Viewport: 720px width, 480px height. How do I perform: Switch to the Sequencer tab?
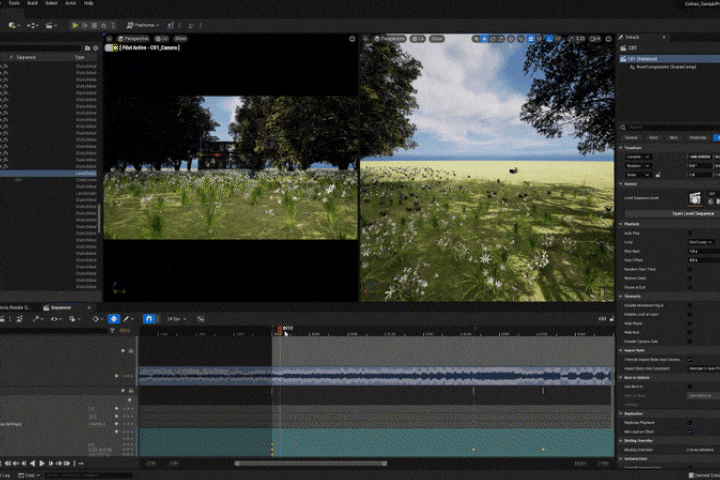(x=60, y=307)
